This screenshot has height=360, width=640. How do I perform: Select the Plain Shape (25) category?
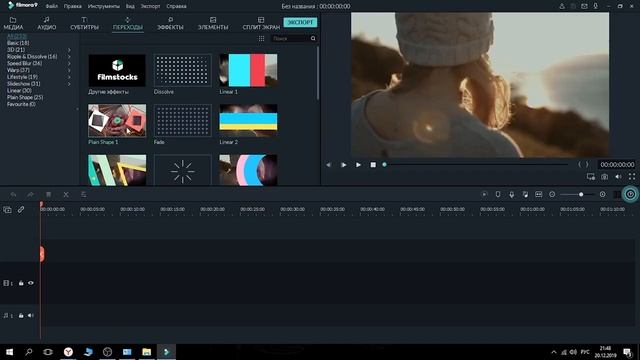tap(25, 98)
